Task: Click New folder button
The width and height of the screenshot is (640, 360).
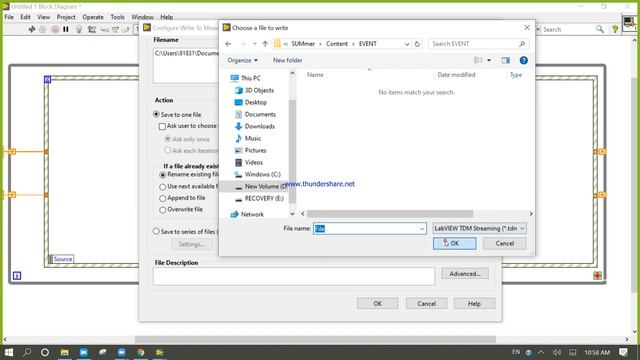Action: tap(287, 60)
